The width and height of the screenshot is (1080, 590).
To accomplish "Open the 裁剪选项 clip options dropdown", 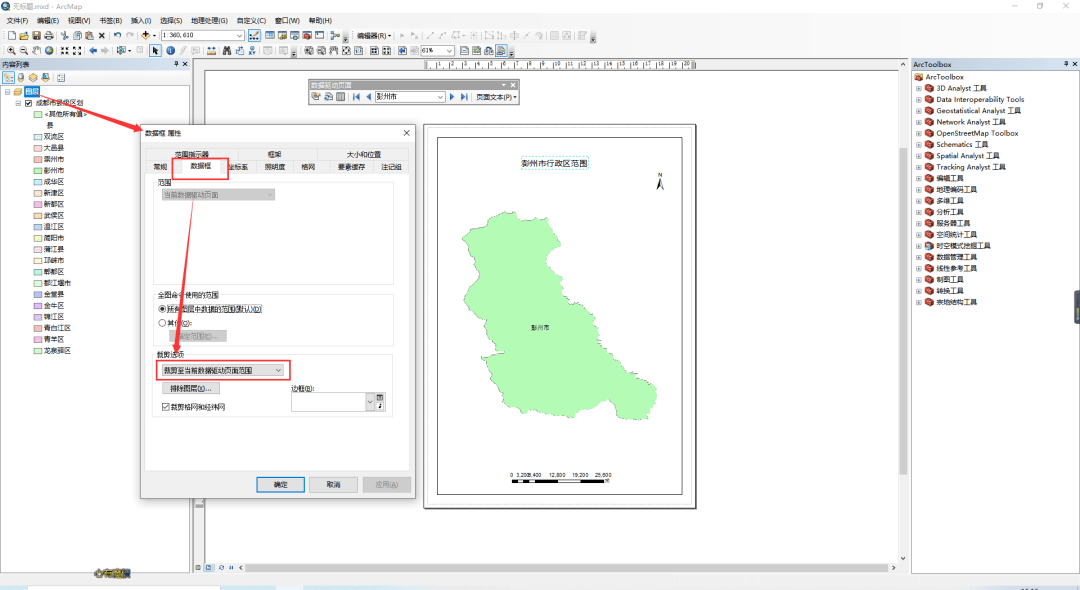I will click(278, 370).
